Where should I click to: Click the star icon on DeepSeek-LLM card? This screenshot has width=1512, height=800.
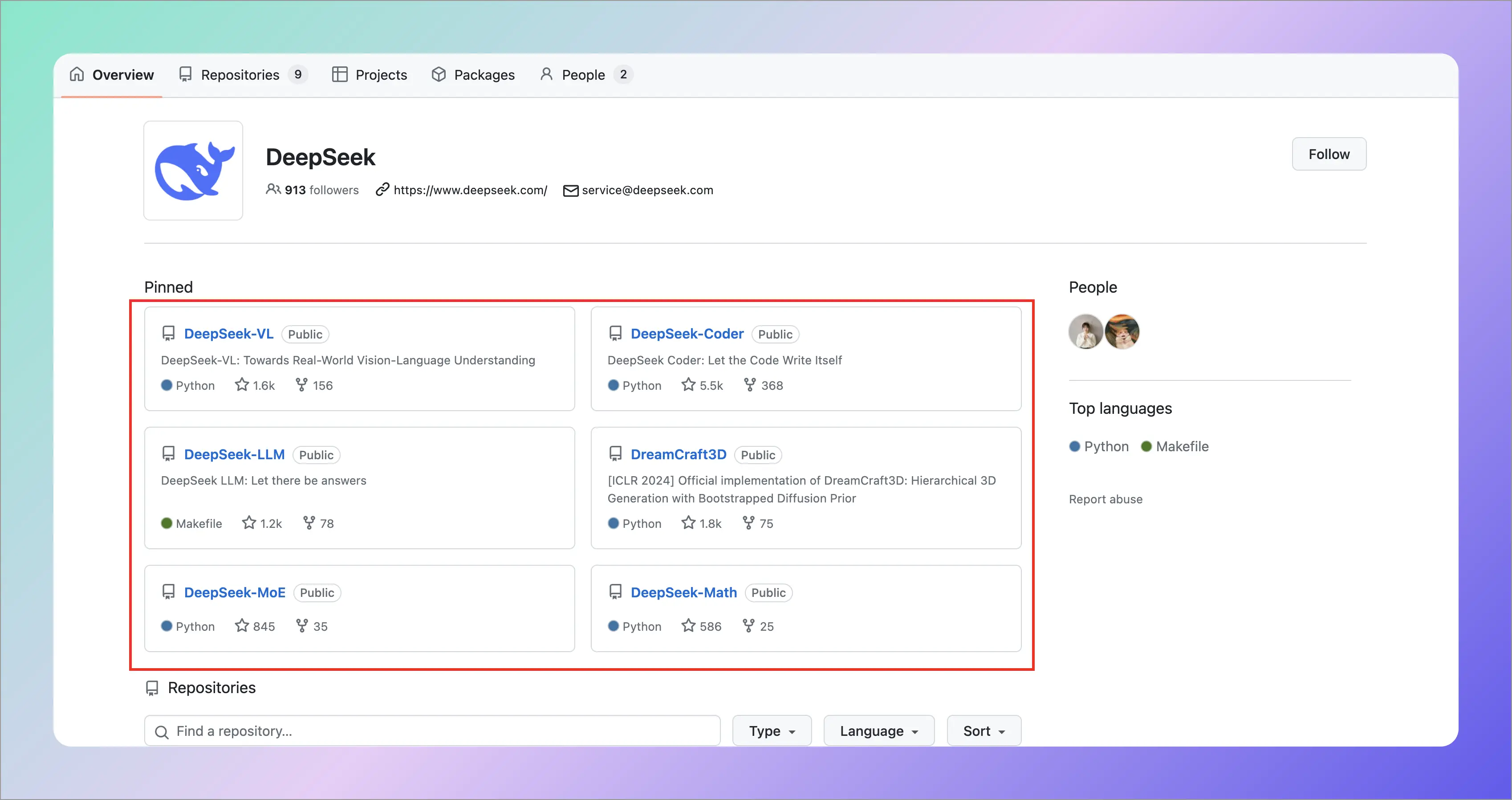[249, 523]
